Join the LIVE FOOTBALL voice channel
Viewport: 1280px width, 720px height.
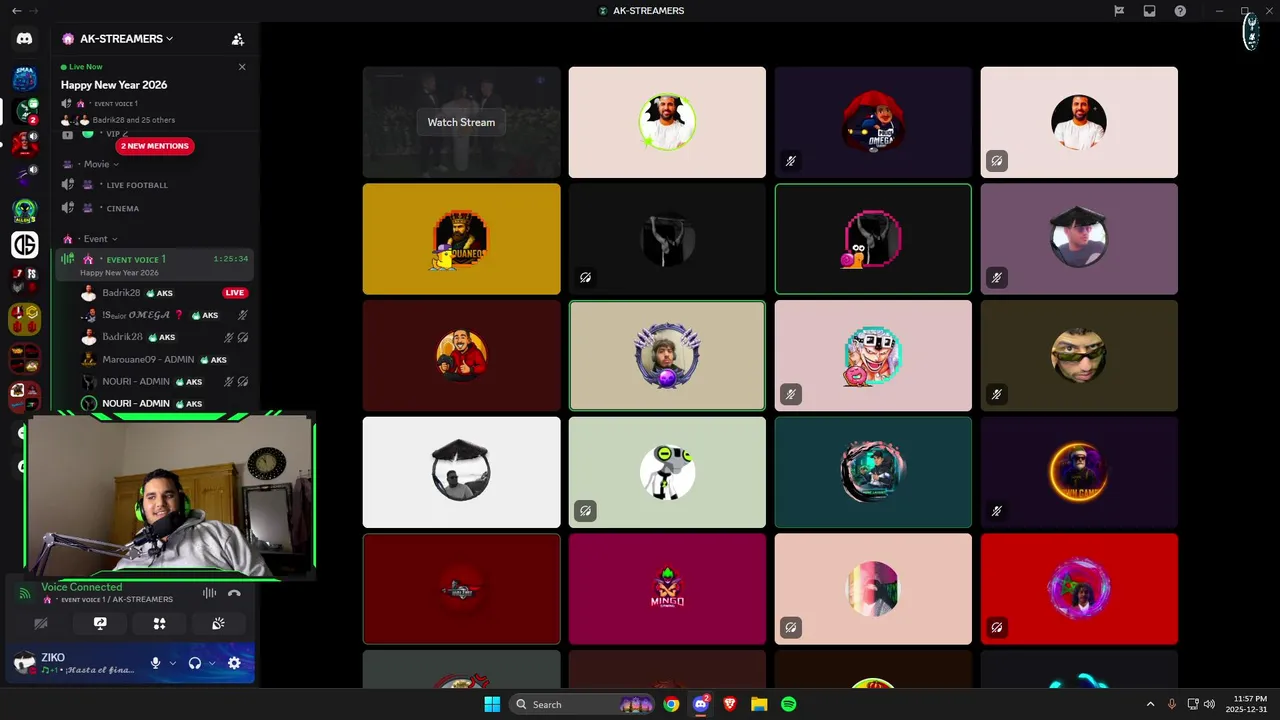click(x=154, y=185)
